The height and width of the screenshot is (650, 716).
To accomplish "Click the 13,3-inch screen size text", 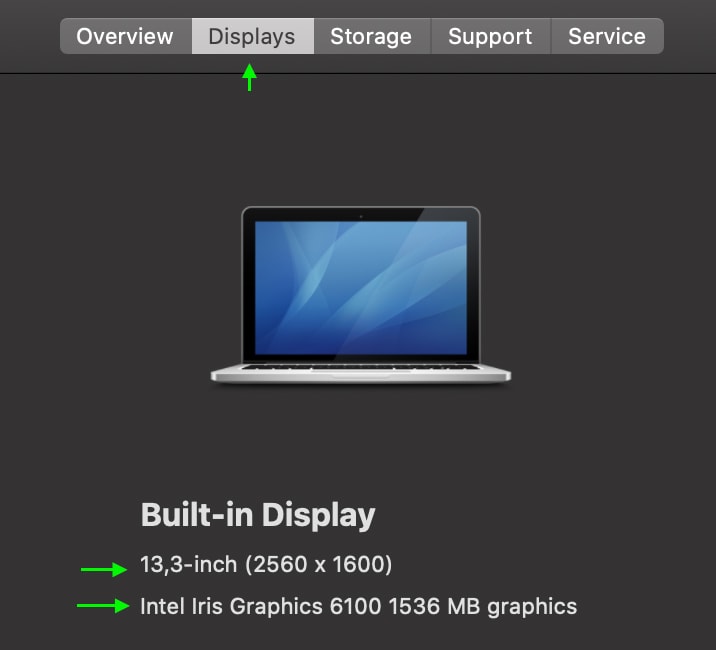I will tap(189, 564).
